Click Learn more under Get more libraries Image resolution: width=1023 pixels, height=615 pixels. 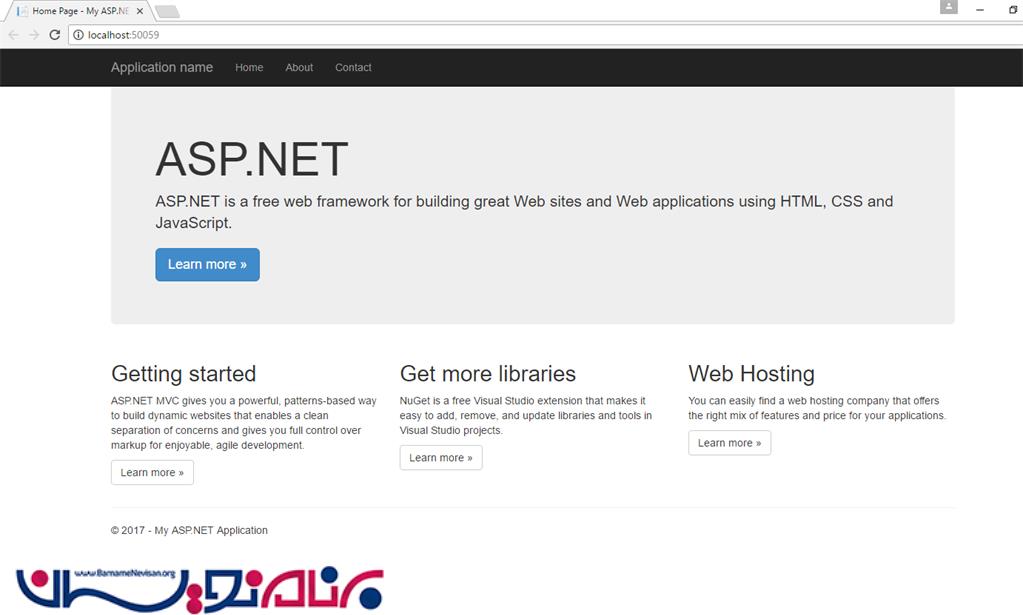click(441, 458)
